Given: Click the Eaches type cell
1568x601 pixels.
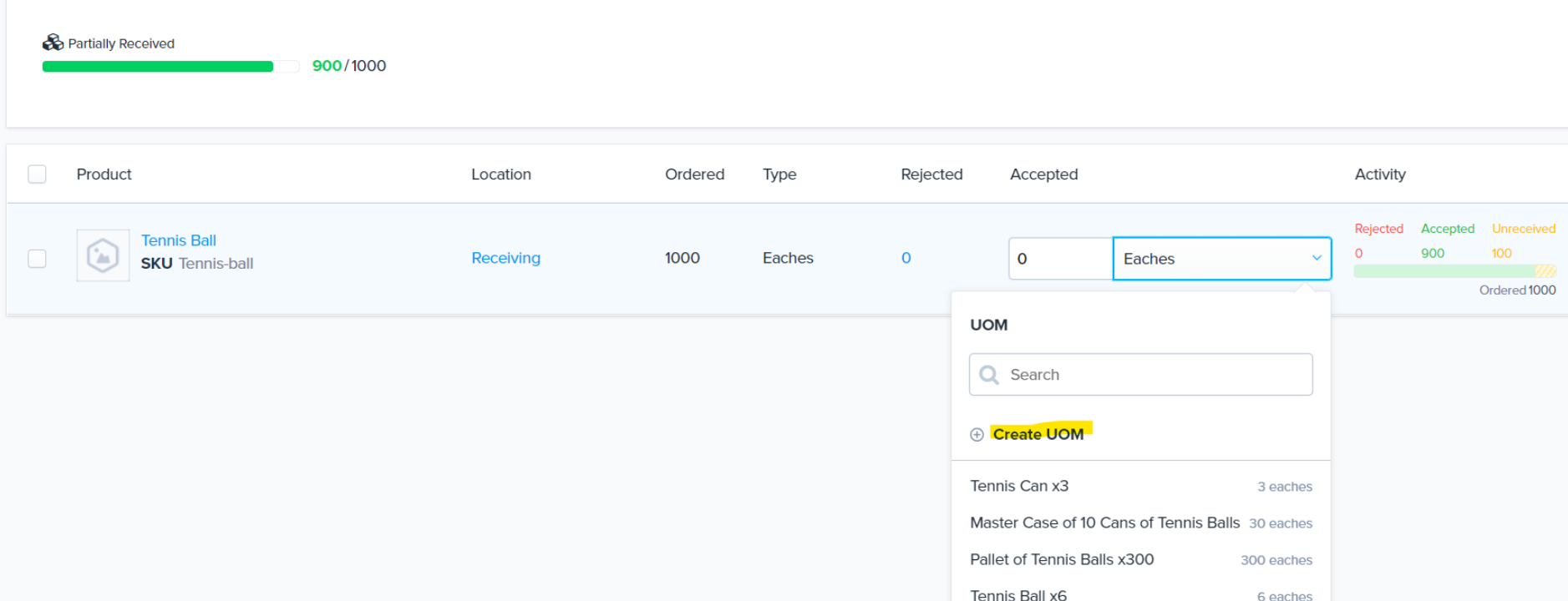Looking at the screenshot, I should (788, 259).
